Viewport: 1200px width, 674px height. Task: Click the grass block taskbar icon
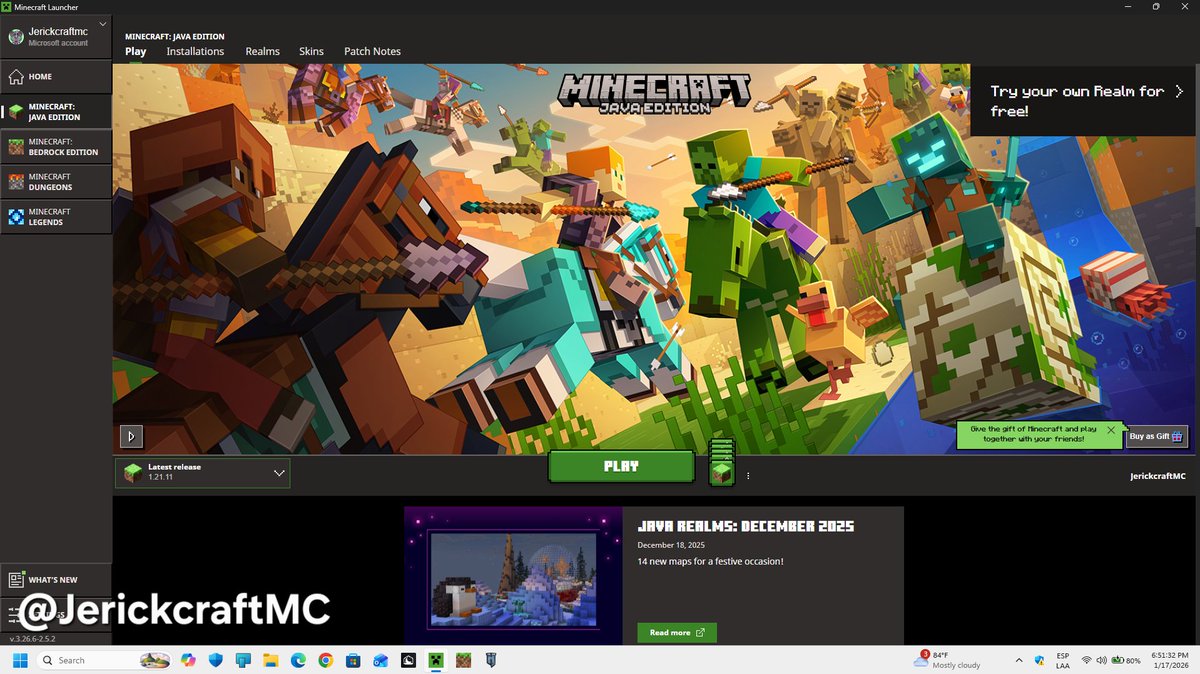(463, 660)
